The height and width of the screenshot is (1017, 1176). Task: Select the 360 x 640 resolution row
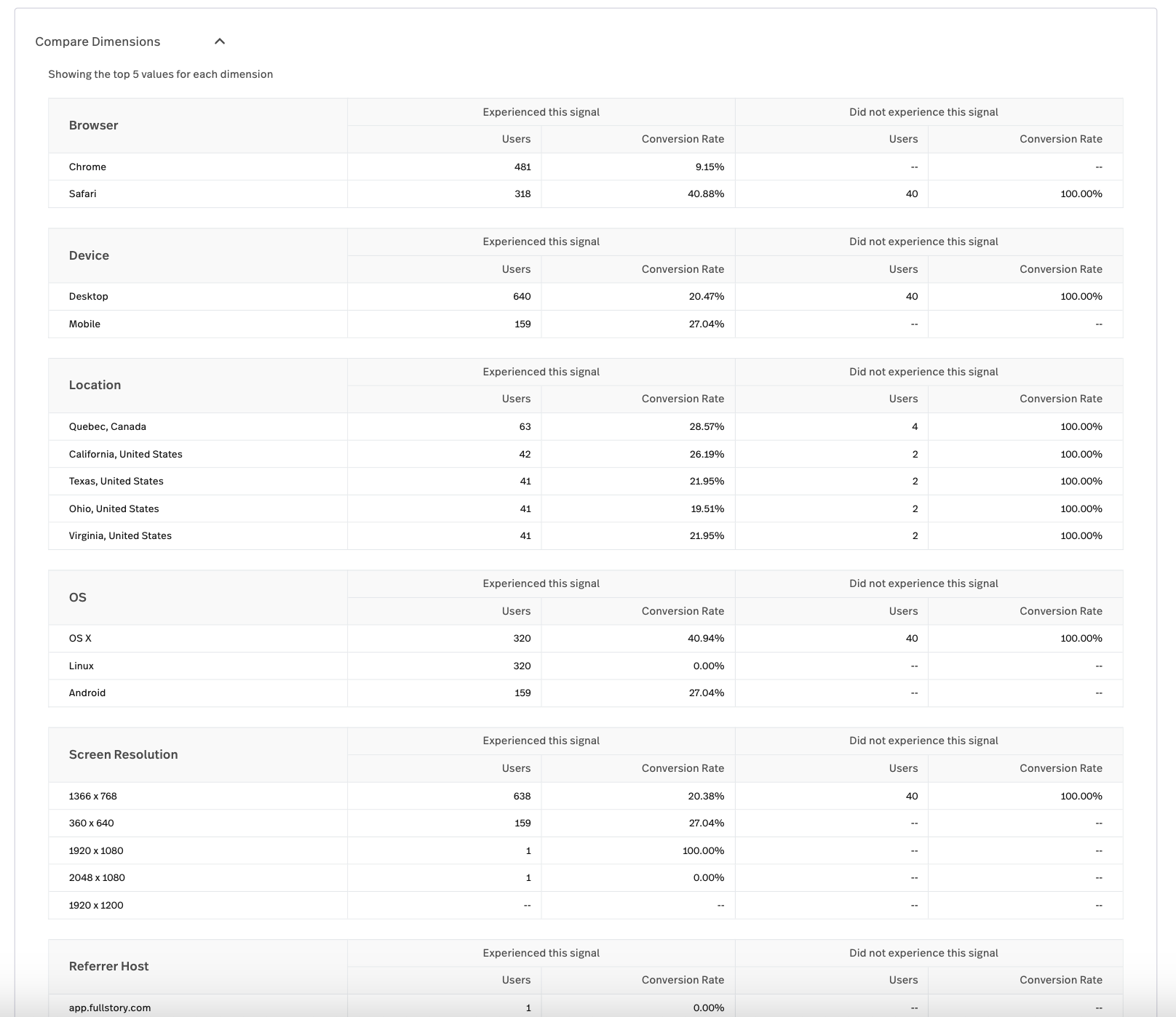tap(91, 823)
